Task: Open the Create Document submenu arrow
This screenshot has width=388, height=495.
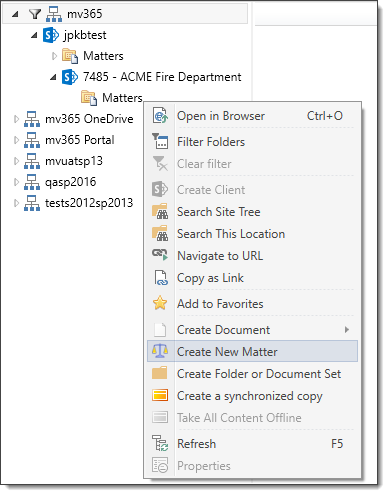Action: point(347,330)
